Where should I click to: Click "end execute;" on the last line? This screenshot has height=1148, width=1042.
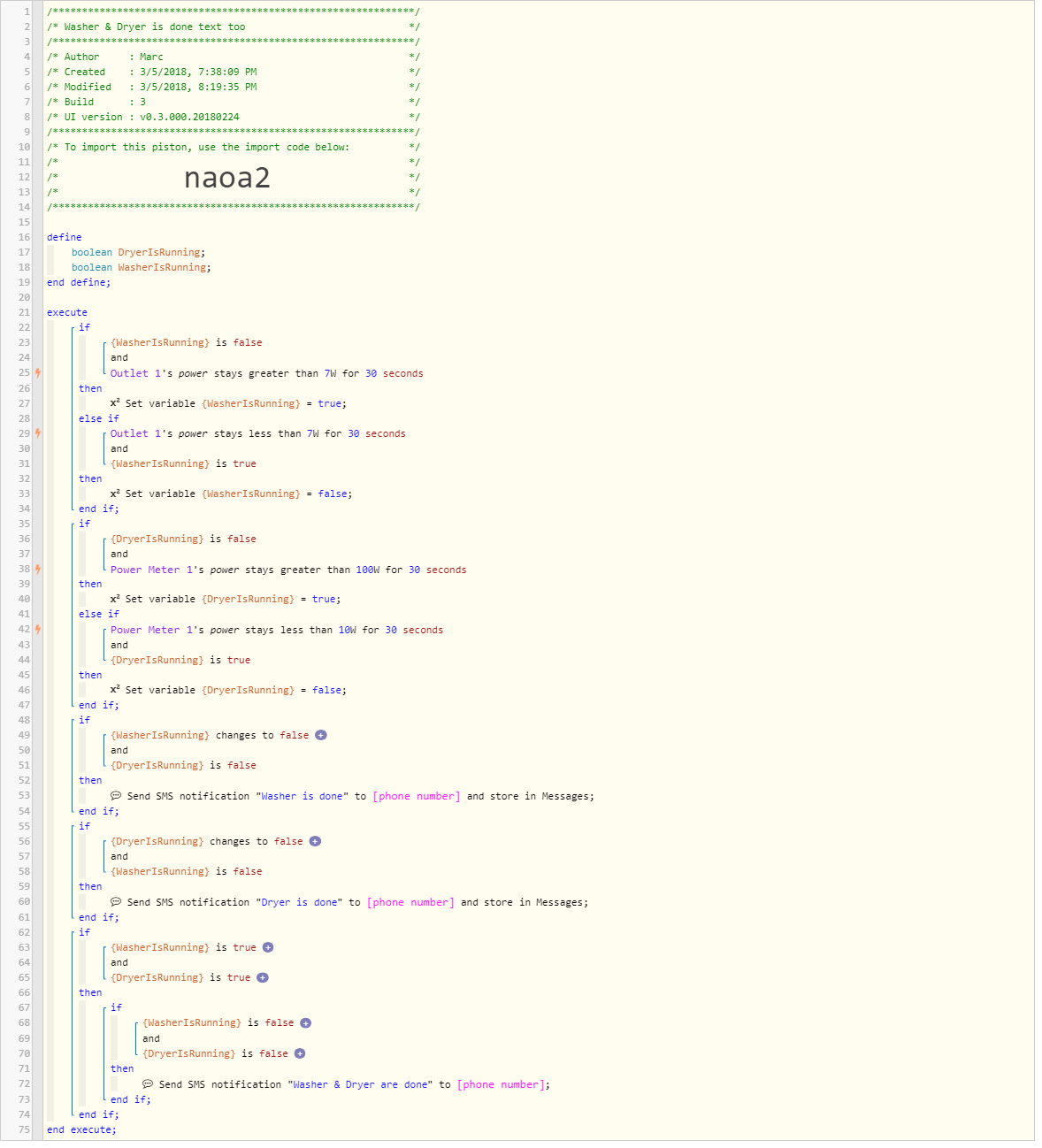(x=81, y=1129)
